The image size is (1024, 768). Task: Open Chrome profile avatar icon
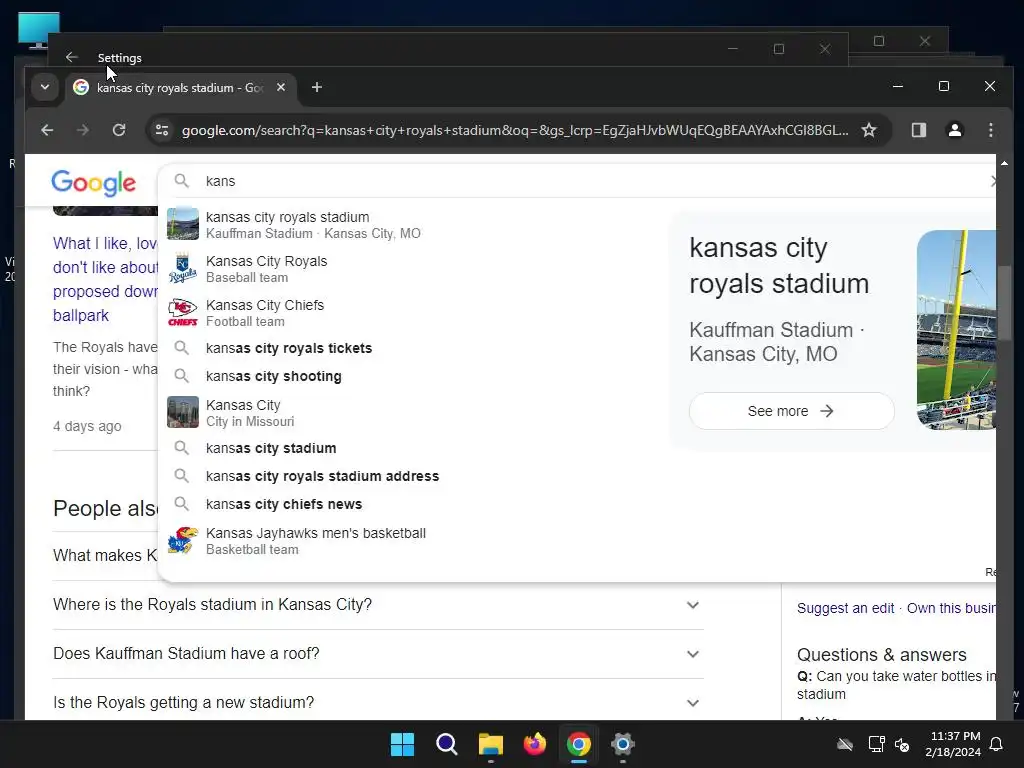click(955, 130)
